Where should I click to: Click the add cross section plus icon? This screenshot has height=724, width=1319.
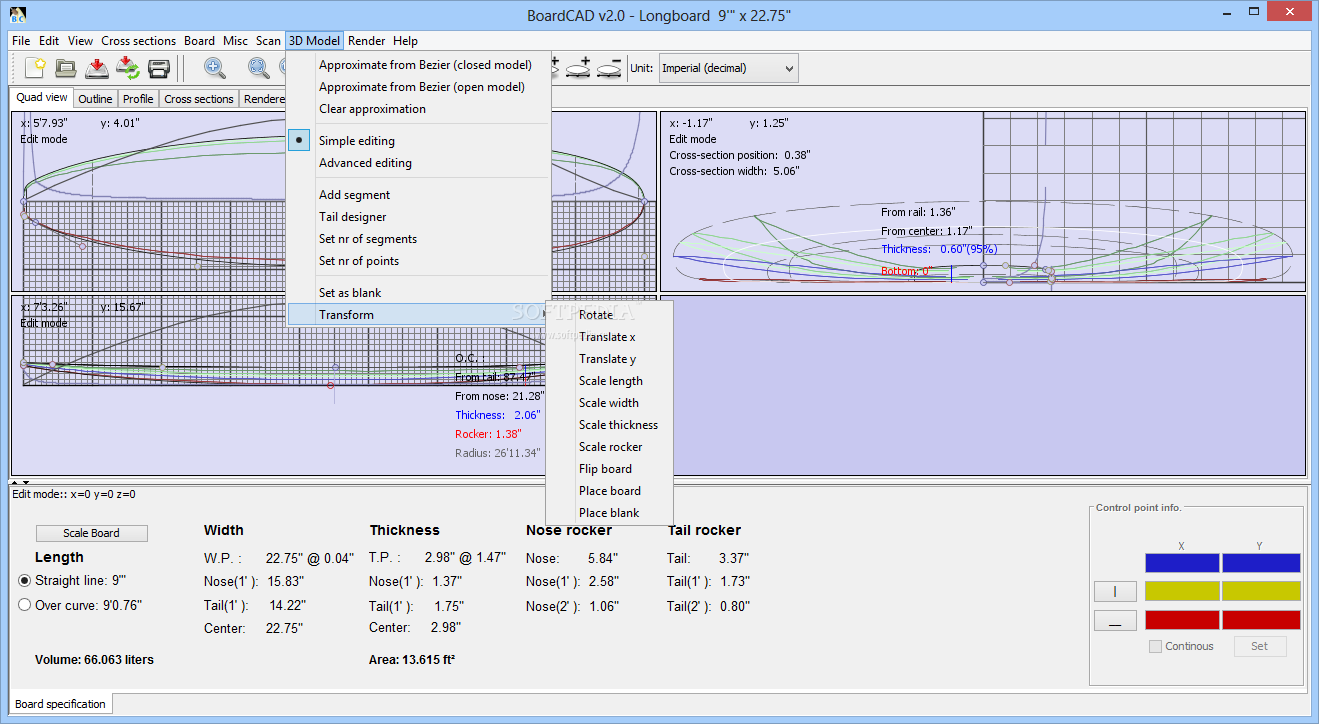click(578, 68)
